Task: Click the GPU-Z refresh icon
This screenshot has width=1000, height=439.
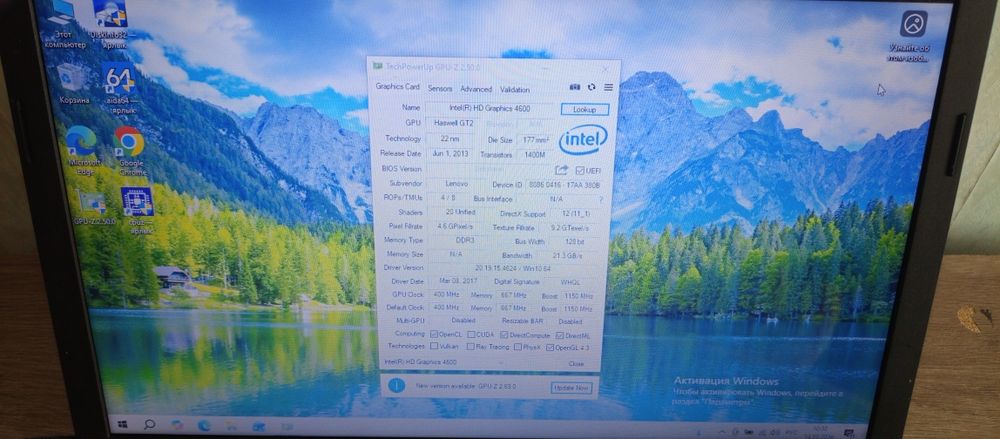Action: pos(591,87)
